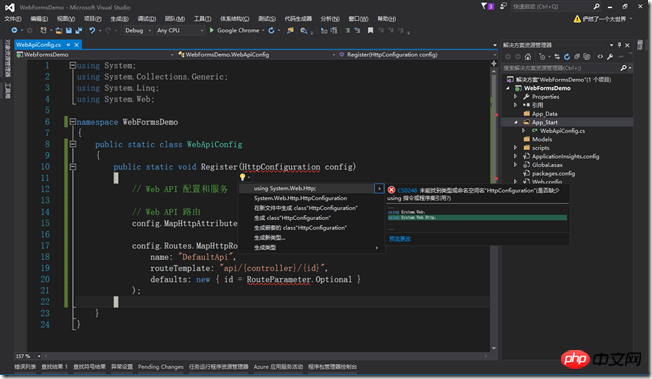
Task: Open the Pending Changes bottom tab
Action: tap(161, 367)
